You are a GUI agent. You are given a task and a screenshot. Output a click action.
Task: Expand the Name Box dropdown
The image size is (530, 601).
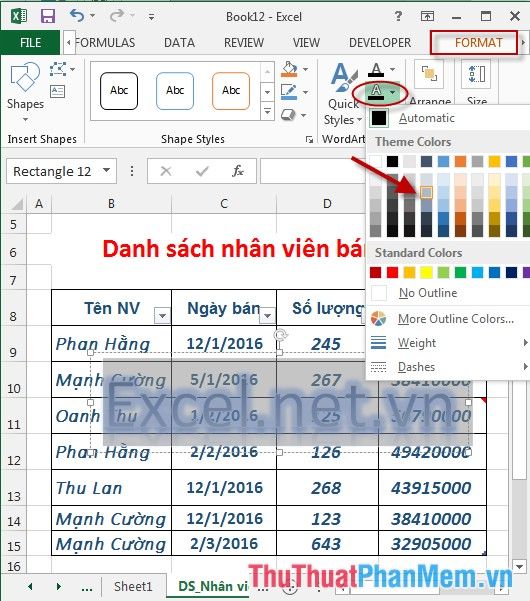tap(107, 170)
